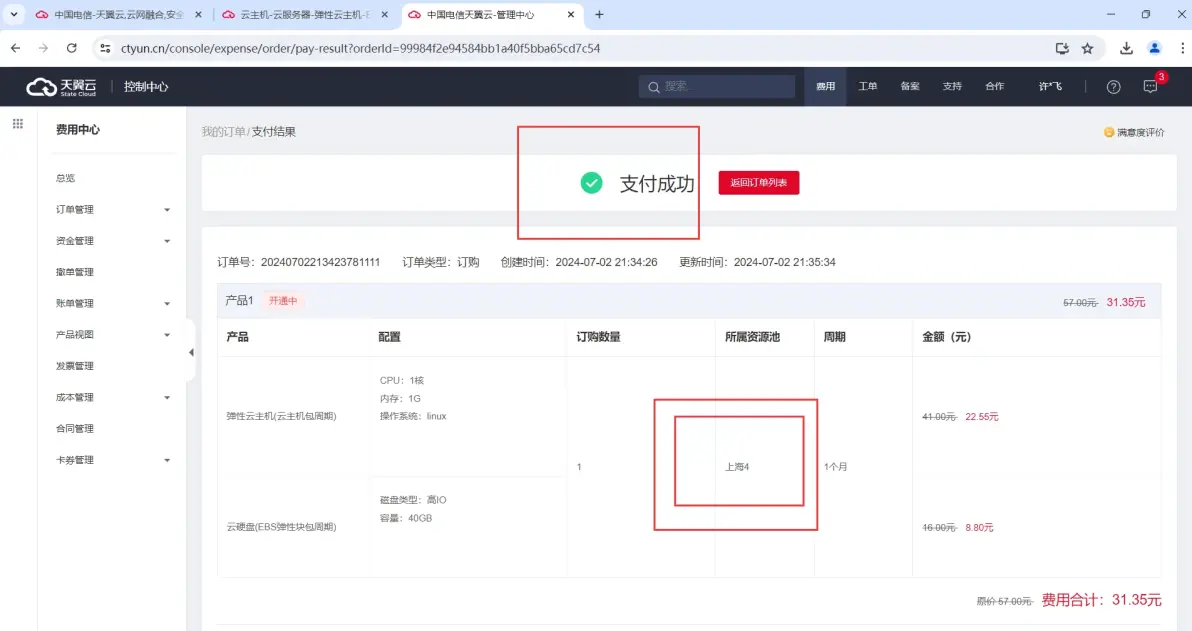Go to 控制中心 link in header
1192x631 pixels.
pyautogui.click(x=146, y=87)
